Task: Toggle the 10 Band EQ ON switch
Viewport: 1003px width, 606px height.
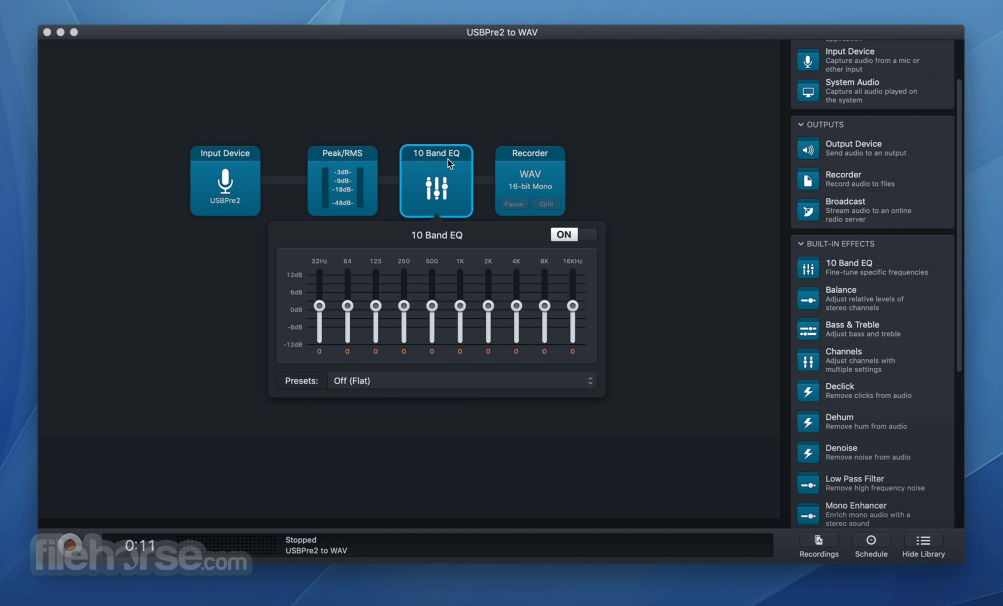Action: (x=573, y=234)
